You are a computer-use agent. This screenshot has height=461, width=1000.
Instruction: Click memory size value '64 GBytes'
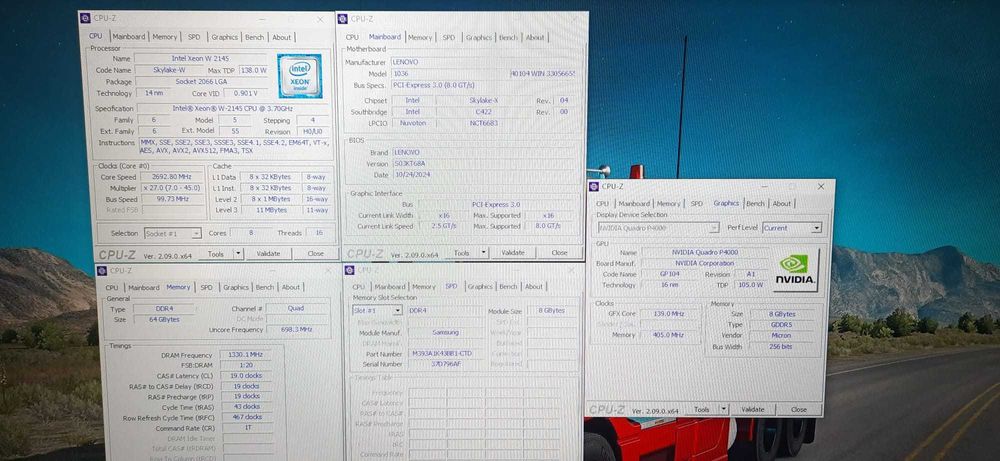tap(165, 319)
